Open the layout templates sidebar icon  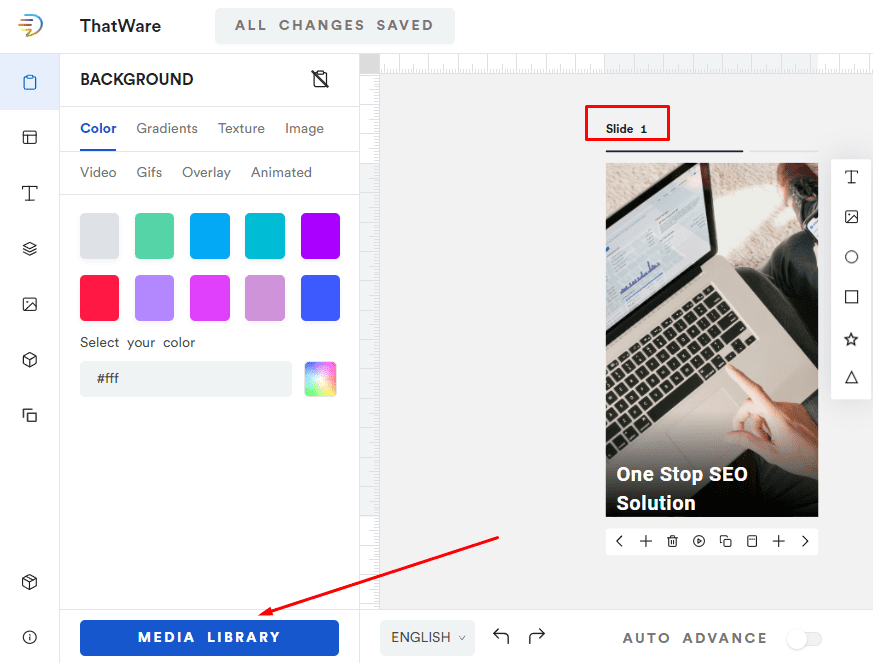[30, 137]
